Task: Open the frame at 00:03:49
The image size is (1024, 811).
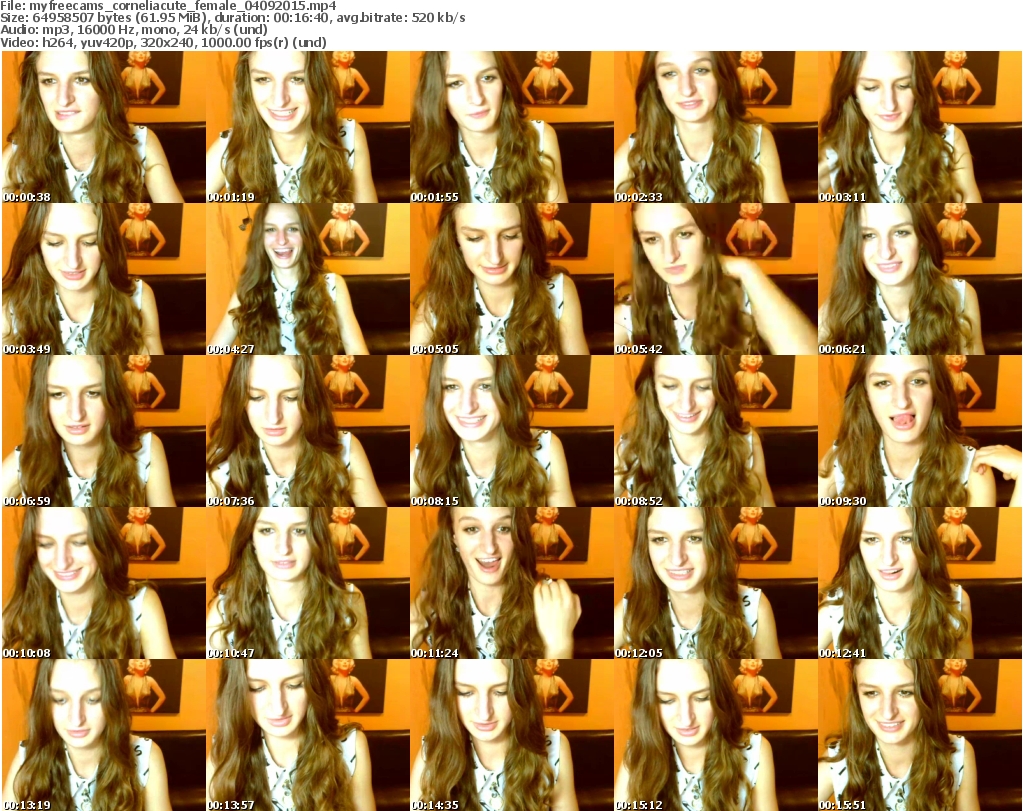Action: click(x=104, y=279)
